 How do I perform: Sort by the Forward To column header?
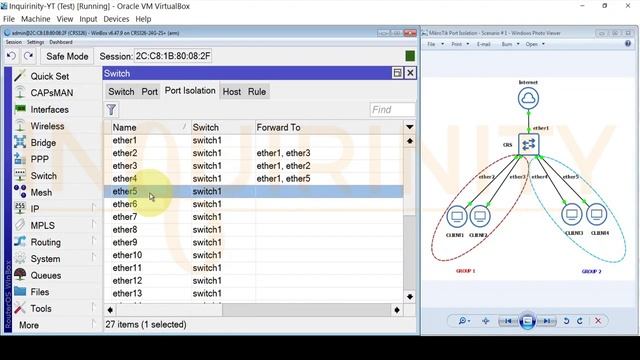(x=329, y=127)
